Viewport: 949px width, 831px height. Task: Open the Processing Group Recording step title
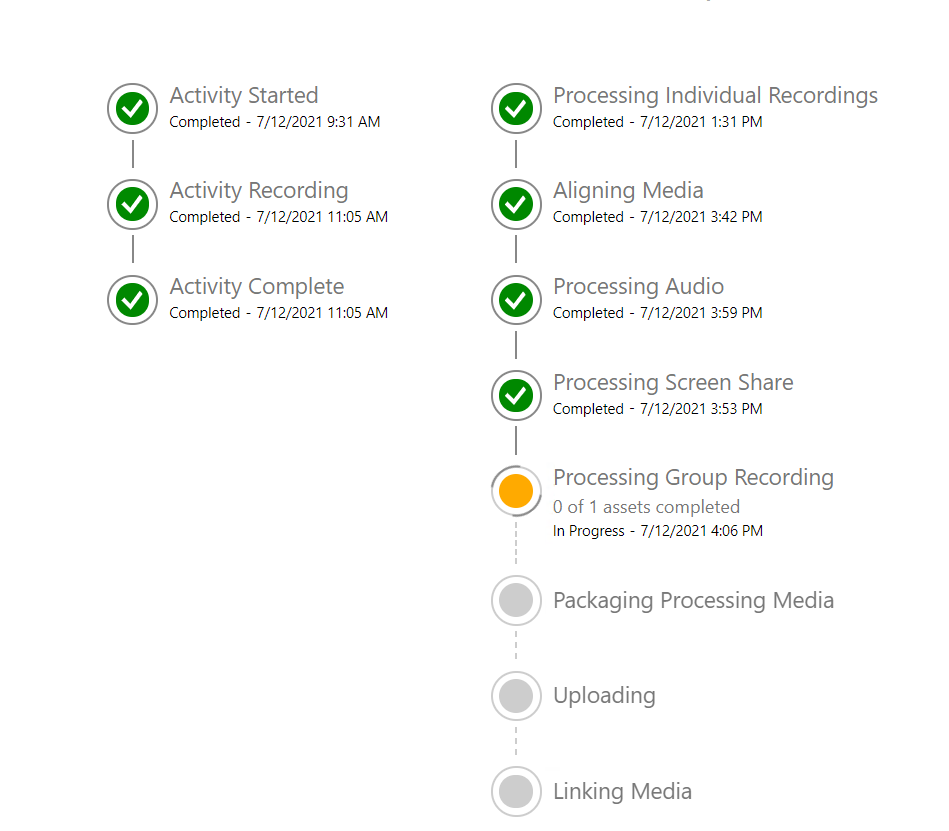pos(694,478)
